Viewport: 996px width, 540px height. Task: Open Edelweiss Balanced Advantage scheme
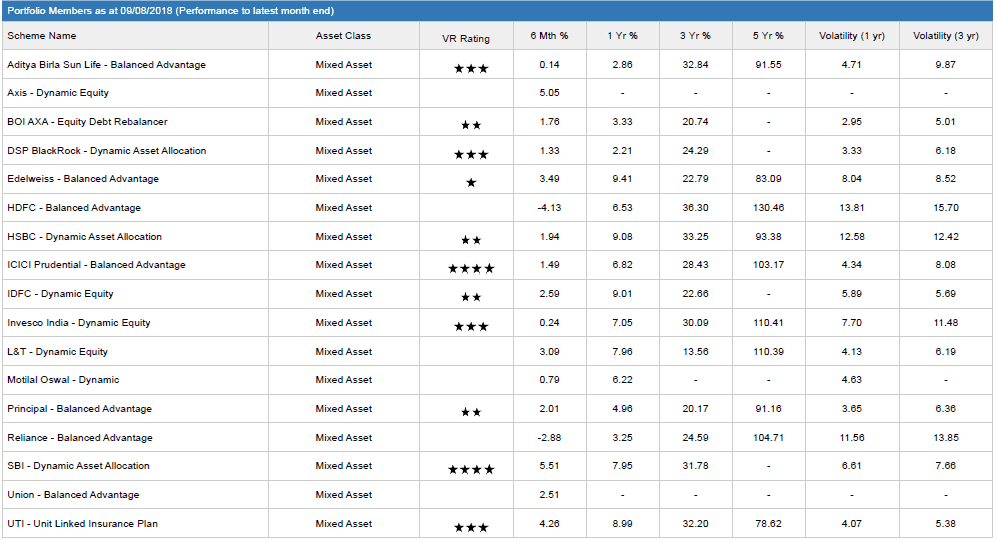tap(83, 179)
